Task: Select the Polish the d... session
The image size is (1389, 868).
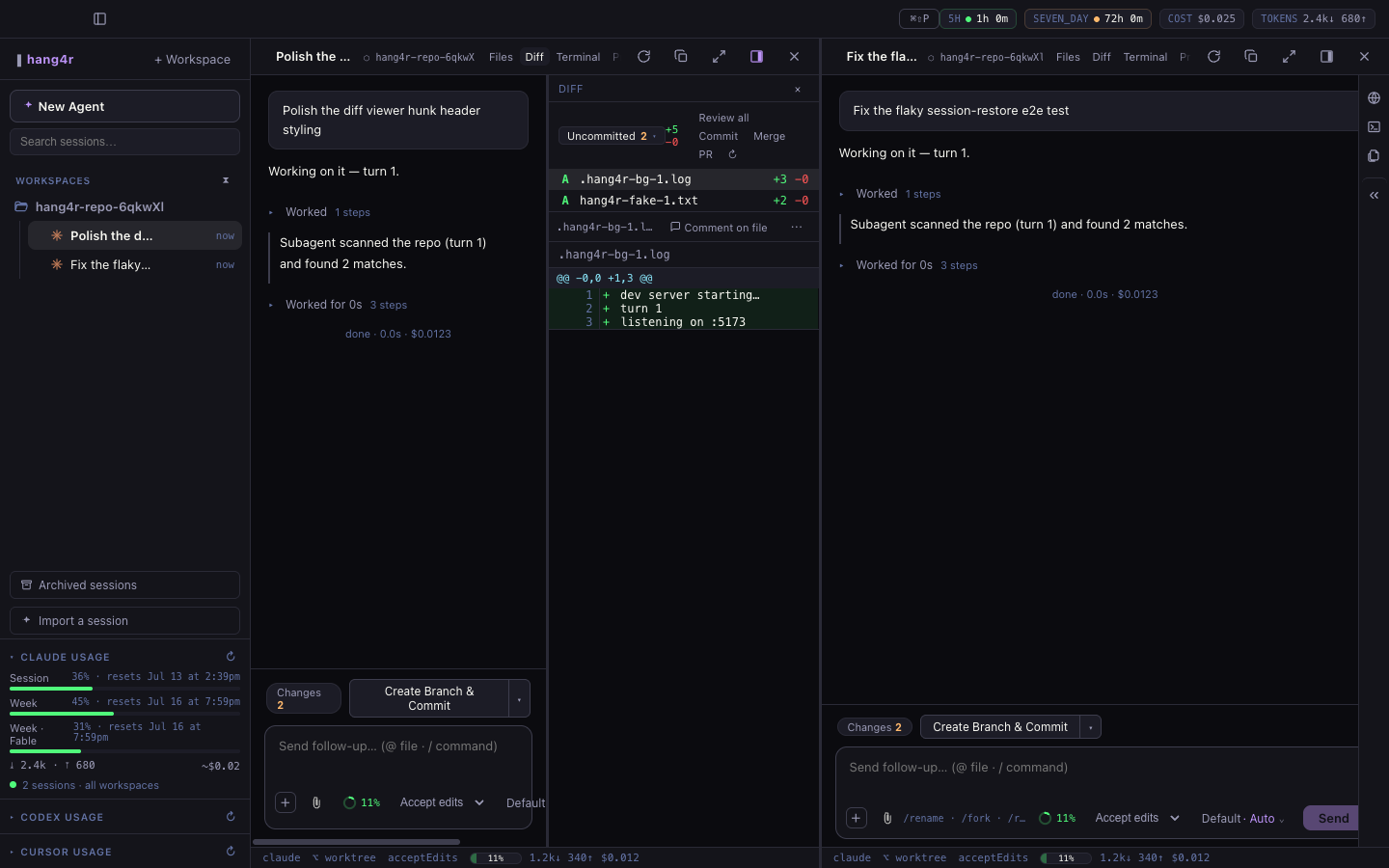Action: tap(134, 236)
